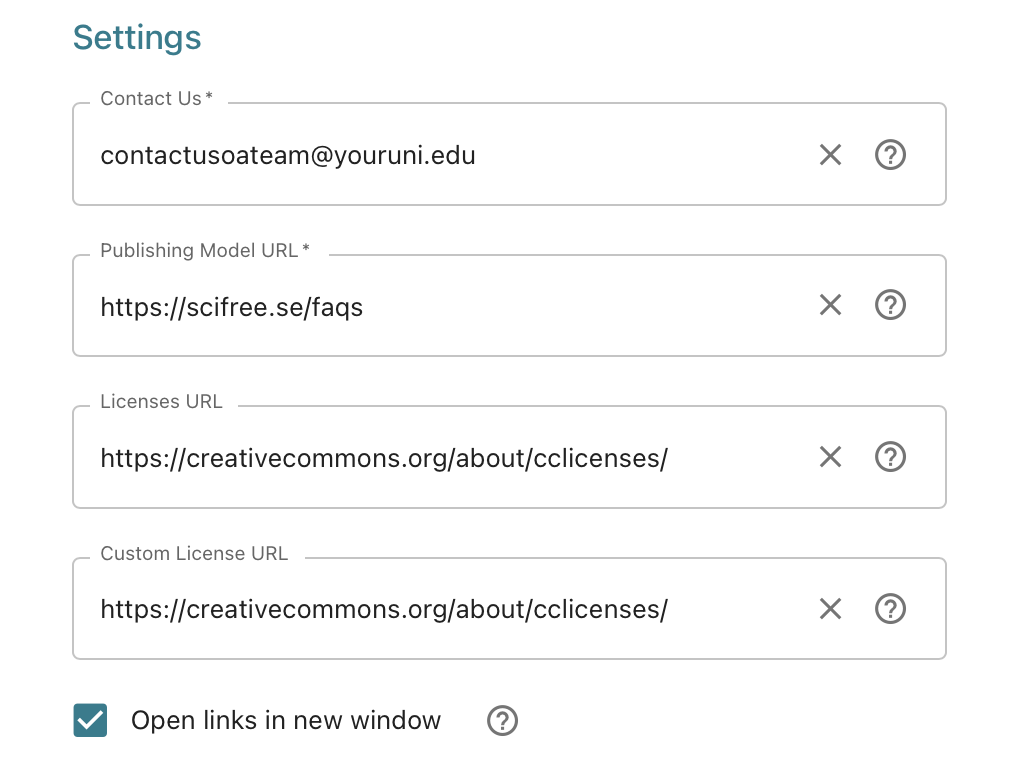
Task: Select the Publishing Model URL text
Action: (x=231, y=307)
